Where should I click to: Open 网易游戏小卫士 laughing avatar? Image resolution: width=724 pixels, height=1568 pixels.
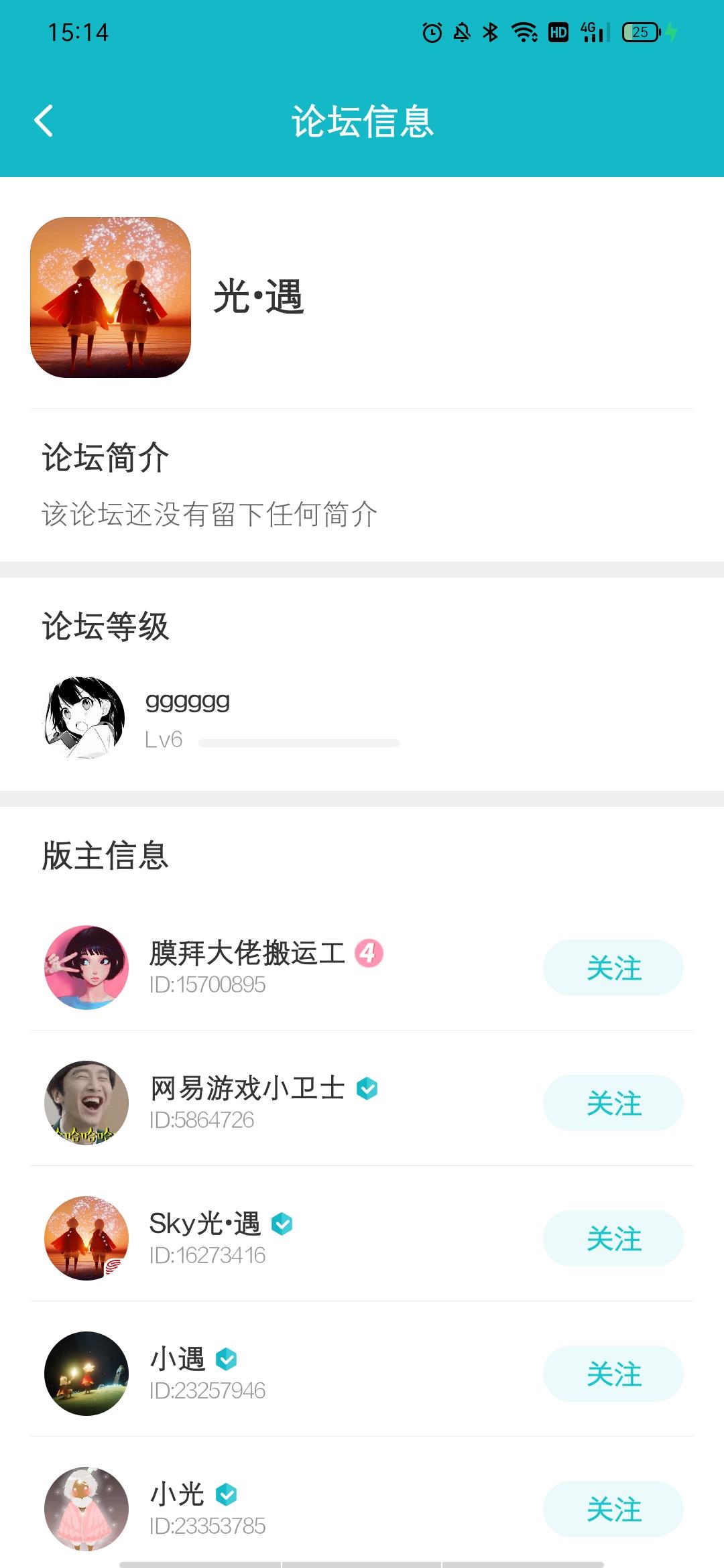(x=86, y=1103)
